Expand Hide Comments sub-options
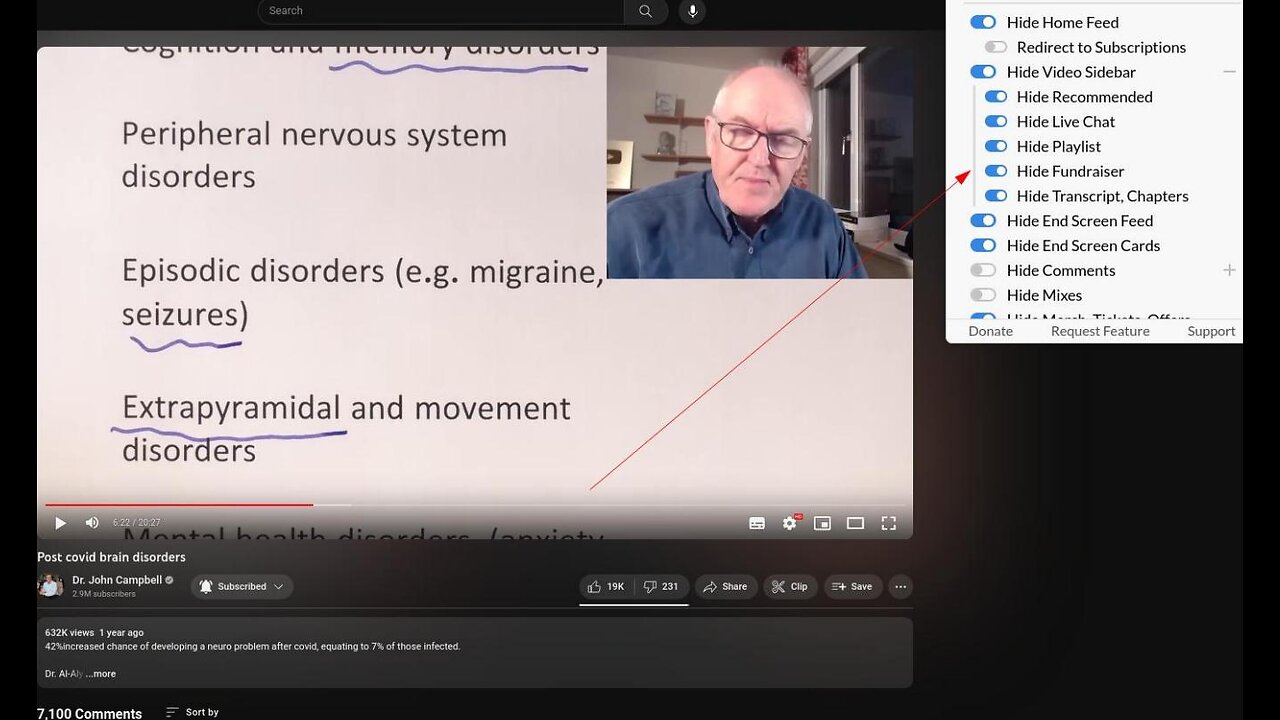Image resolution: width=1280 pixels, height=720 pixels. (1229, 270)
